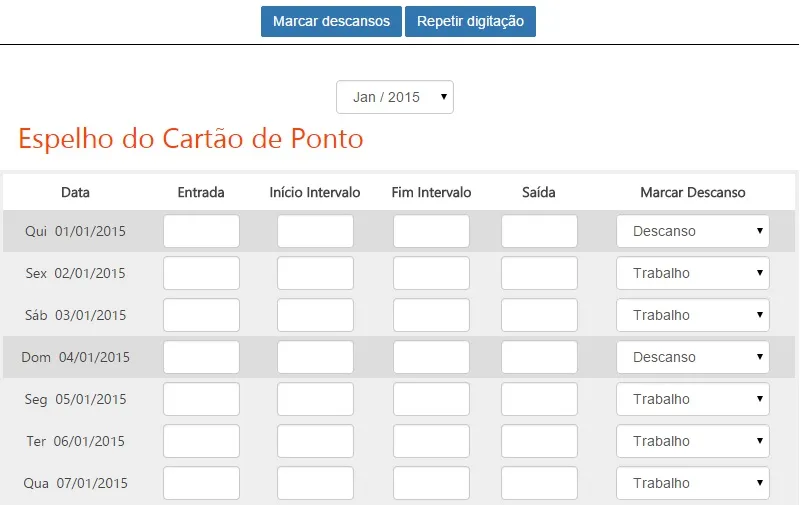Click the Marcar descansos button
The width and height of the screenshot is (801, 505).
(331, 21)
